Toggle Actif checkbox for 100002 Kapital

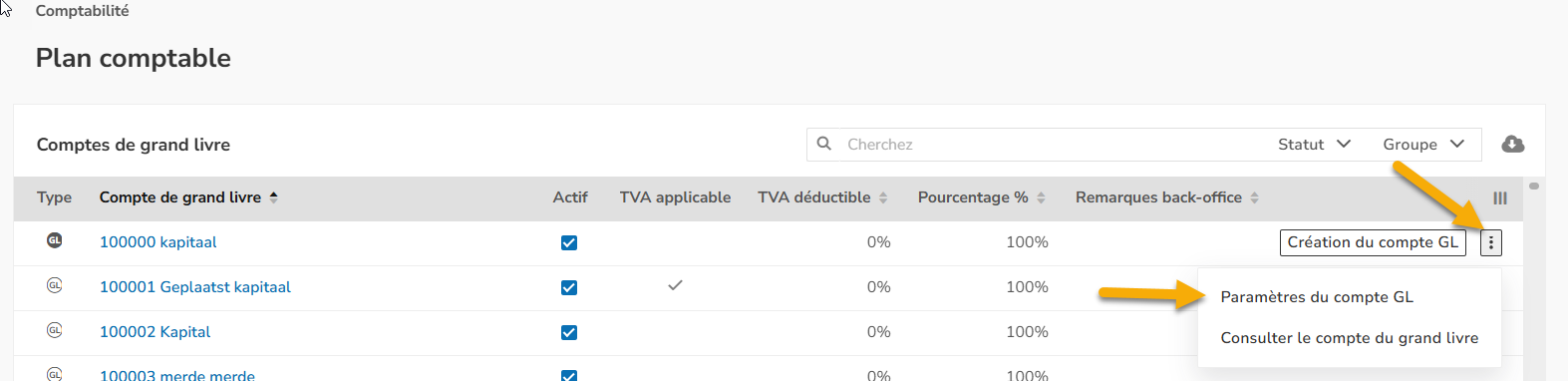569,332
